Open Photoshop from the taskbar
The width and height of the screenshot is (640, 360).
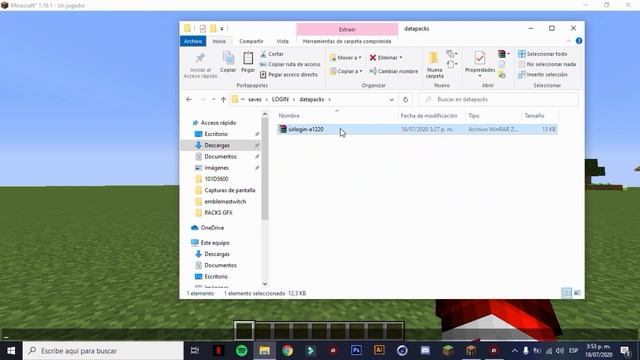pos(356,351)
